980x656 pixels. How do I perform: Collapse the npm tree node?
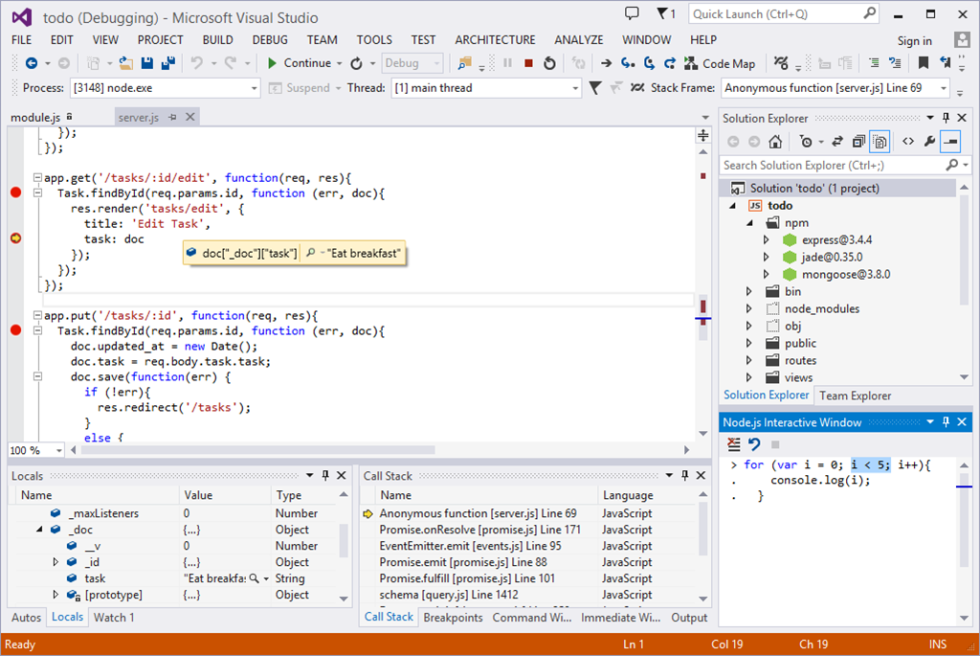747,222
